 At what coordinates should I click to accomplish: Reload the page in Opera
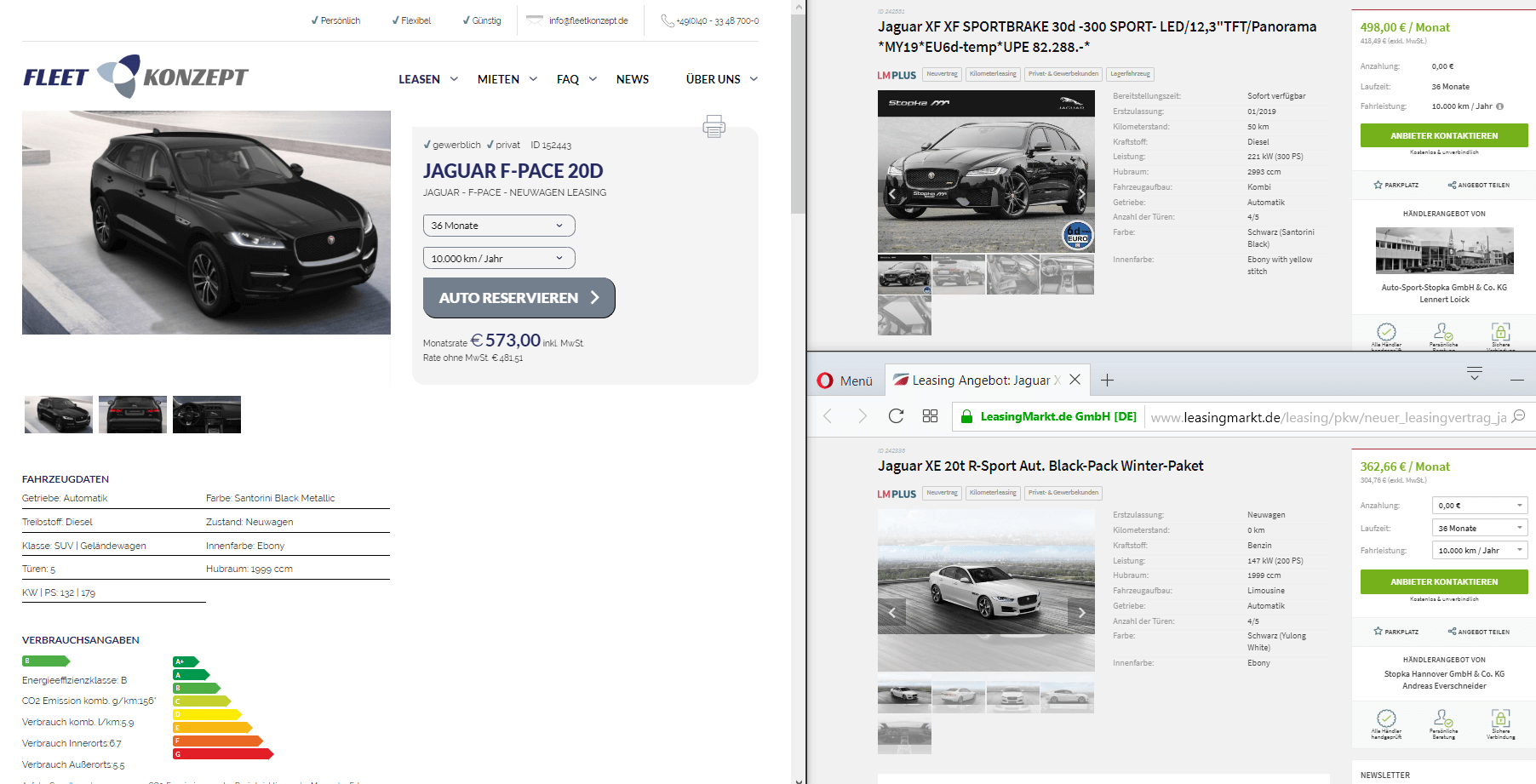tap(896, 415)
